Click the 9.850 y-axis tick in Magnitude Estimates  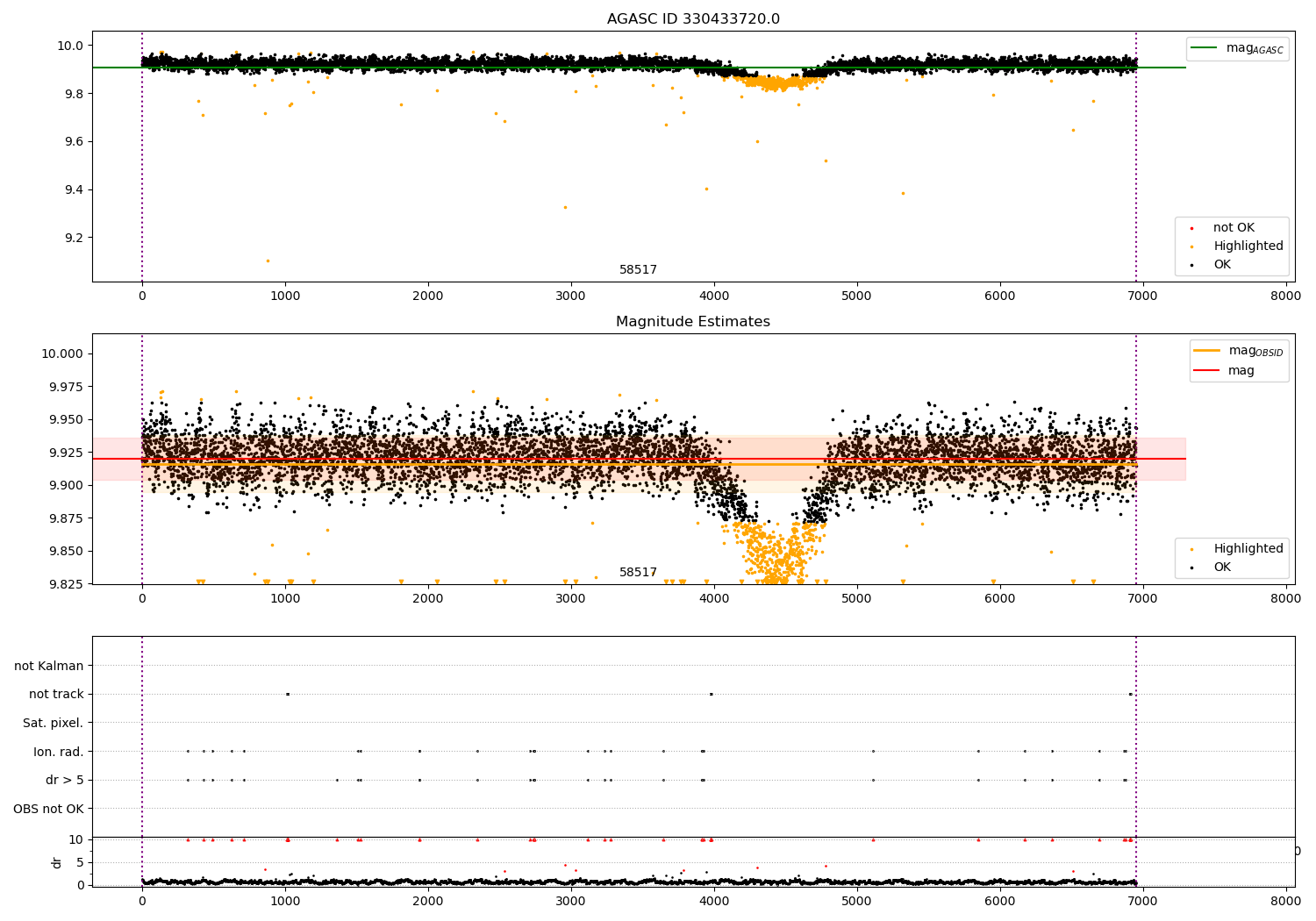pos(66,552)
